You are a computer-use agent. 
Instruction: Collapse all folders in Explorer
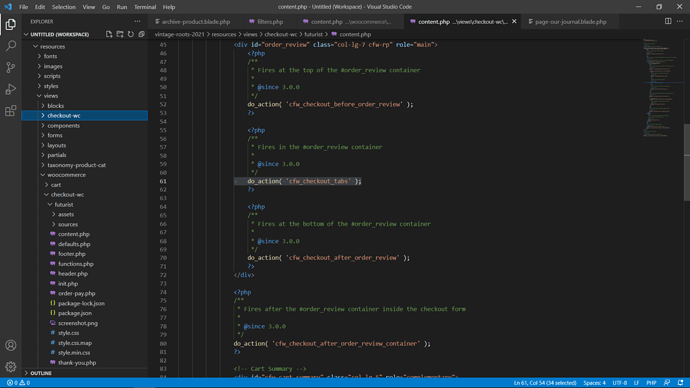[141, 34]
